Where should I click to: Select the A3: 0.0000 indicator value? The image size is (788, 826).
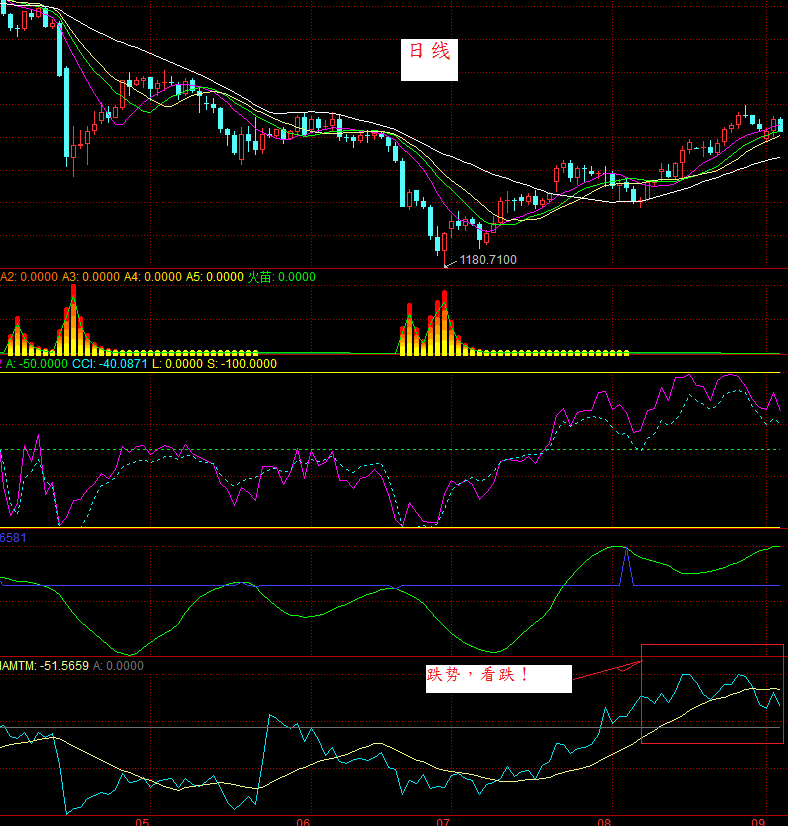(x=91, y=277)
